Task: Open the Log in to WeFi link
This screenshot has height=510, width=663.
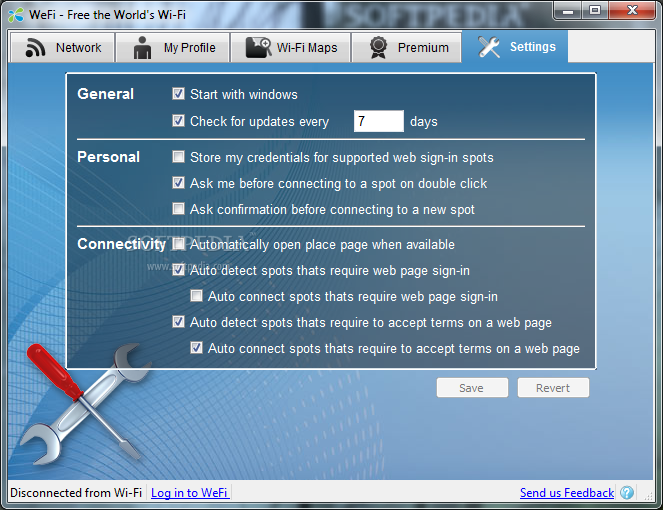Action: [189, 493]
